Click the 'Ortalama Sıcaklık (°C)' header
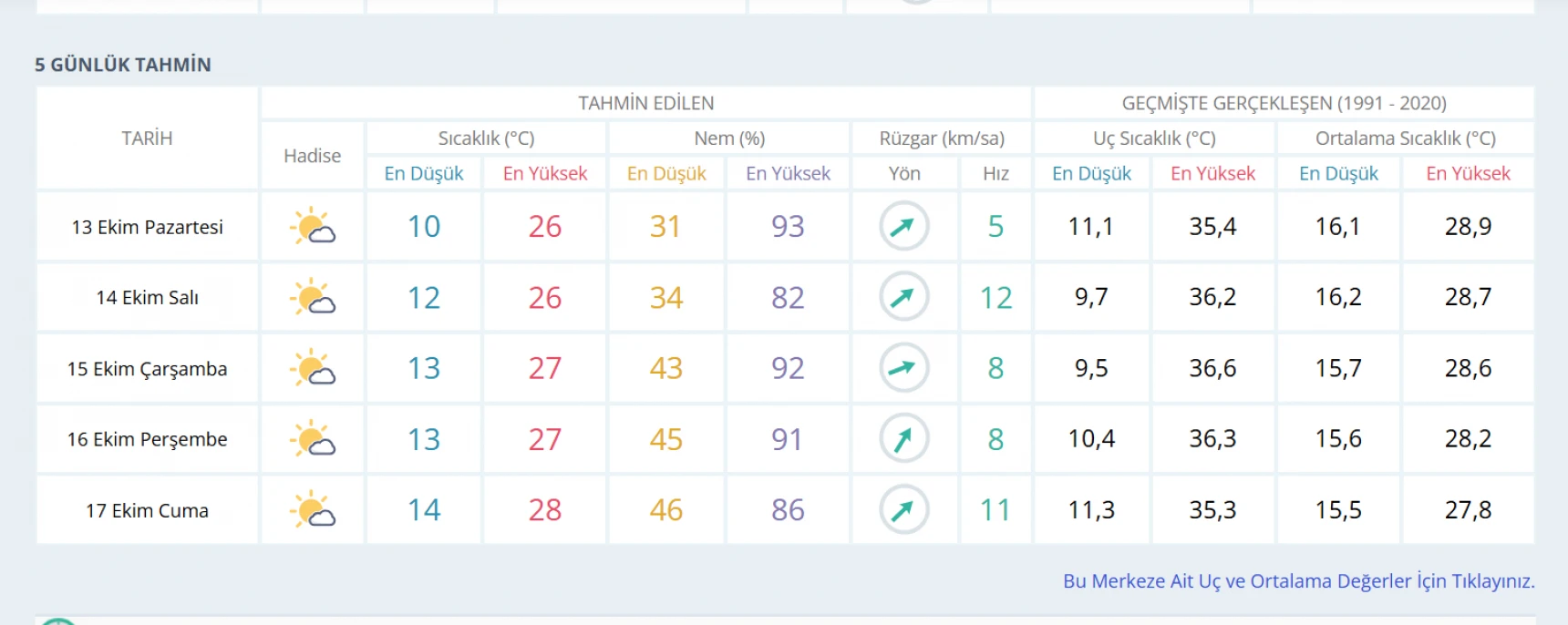The image size is (1568, 625). click(x=1405, y=138)
